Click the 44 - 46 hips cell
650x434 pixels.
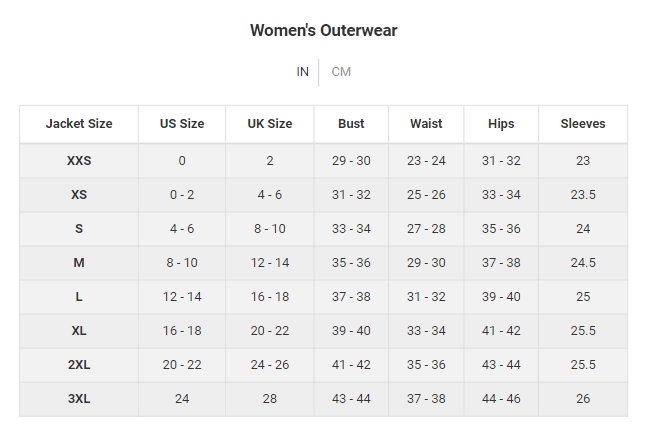pos(501,399)
